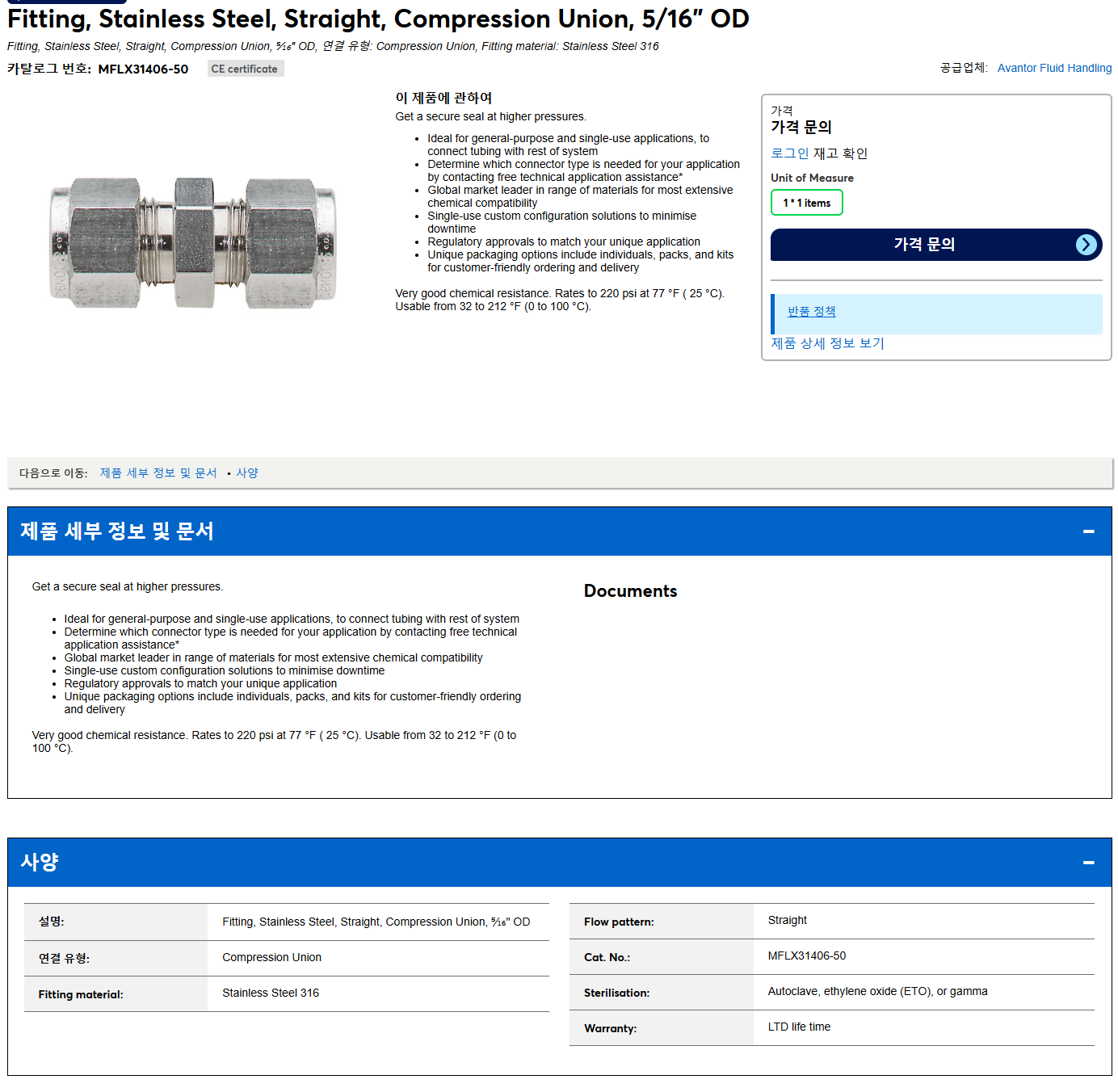Click the Unit of Measure label
This screenshot has height=1092, width=1118.
click(x=812, y=178)
